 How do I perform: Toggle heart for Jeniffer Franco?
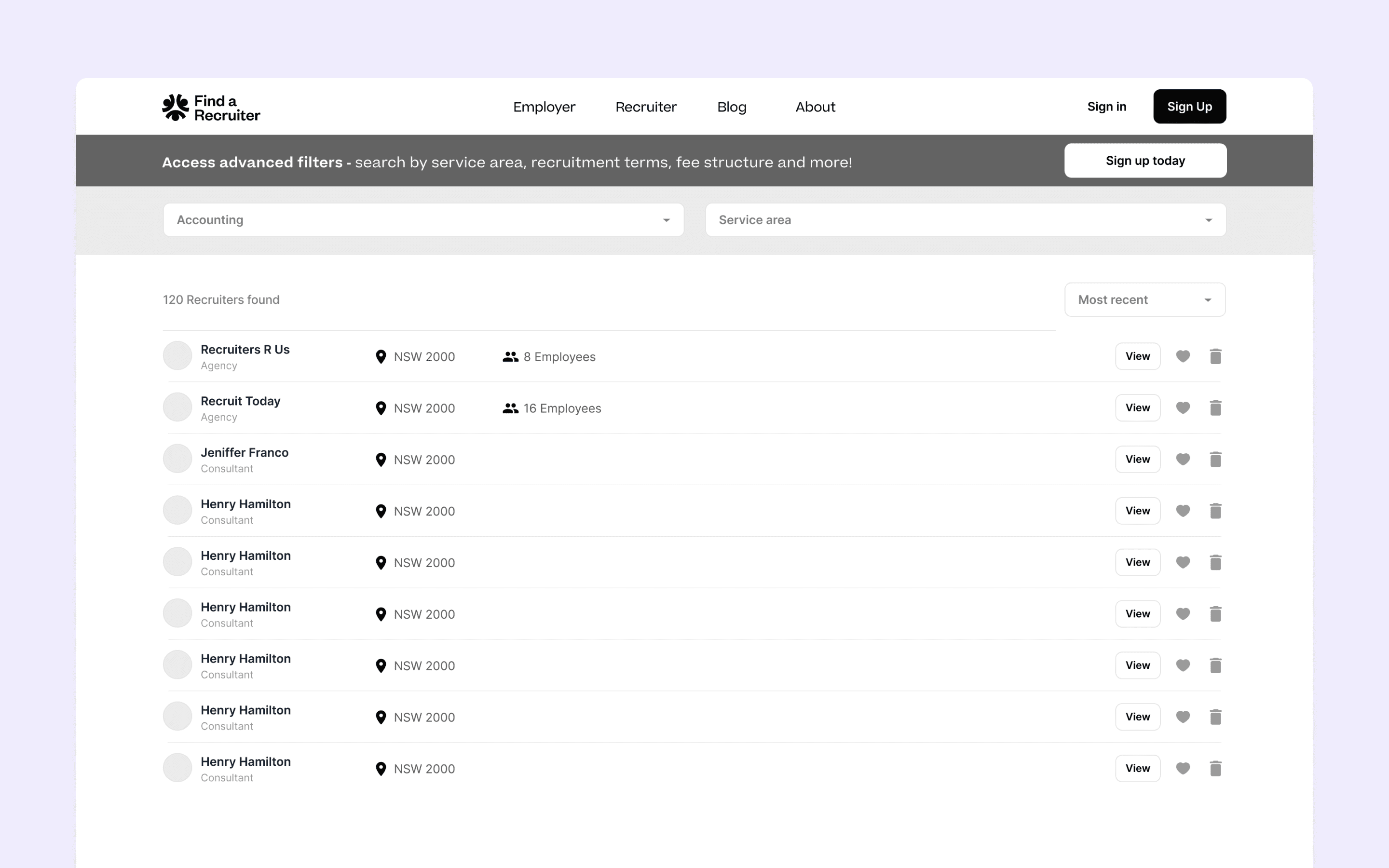[x=1183, y=459]
